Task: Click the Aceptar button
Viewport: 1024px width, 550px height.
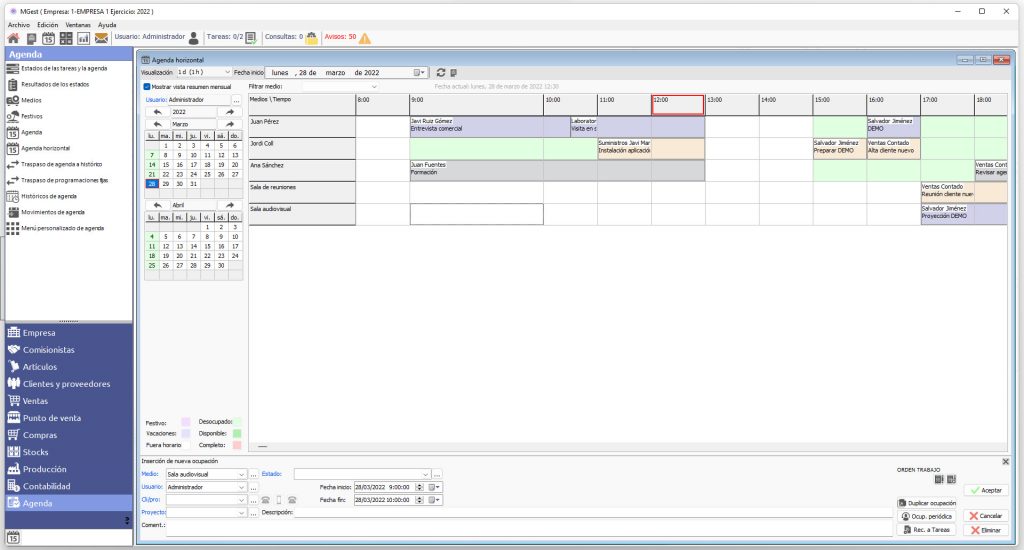Action: tap(986, 491)
